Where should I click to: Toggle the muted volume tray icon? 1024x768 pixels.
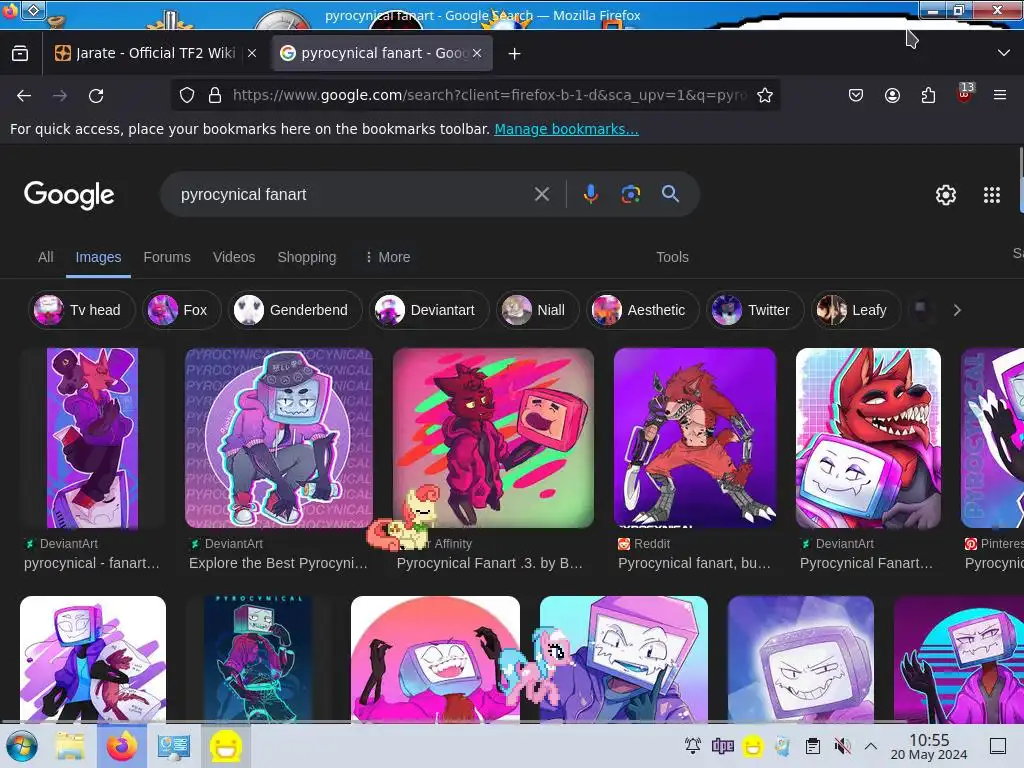[x=842, y=746]
